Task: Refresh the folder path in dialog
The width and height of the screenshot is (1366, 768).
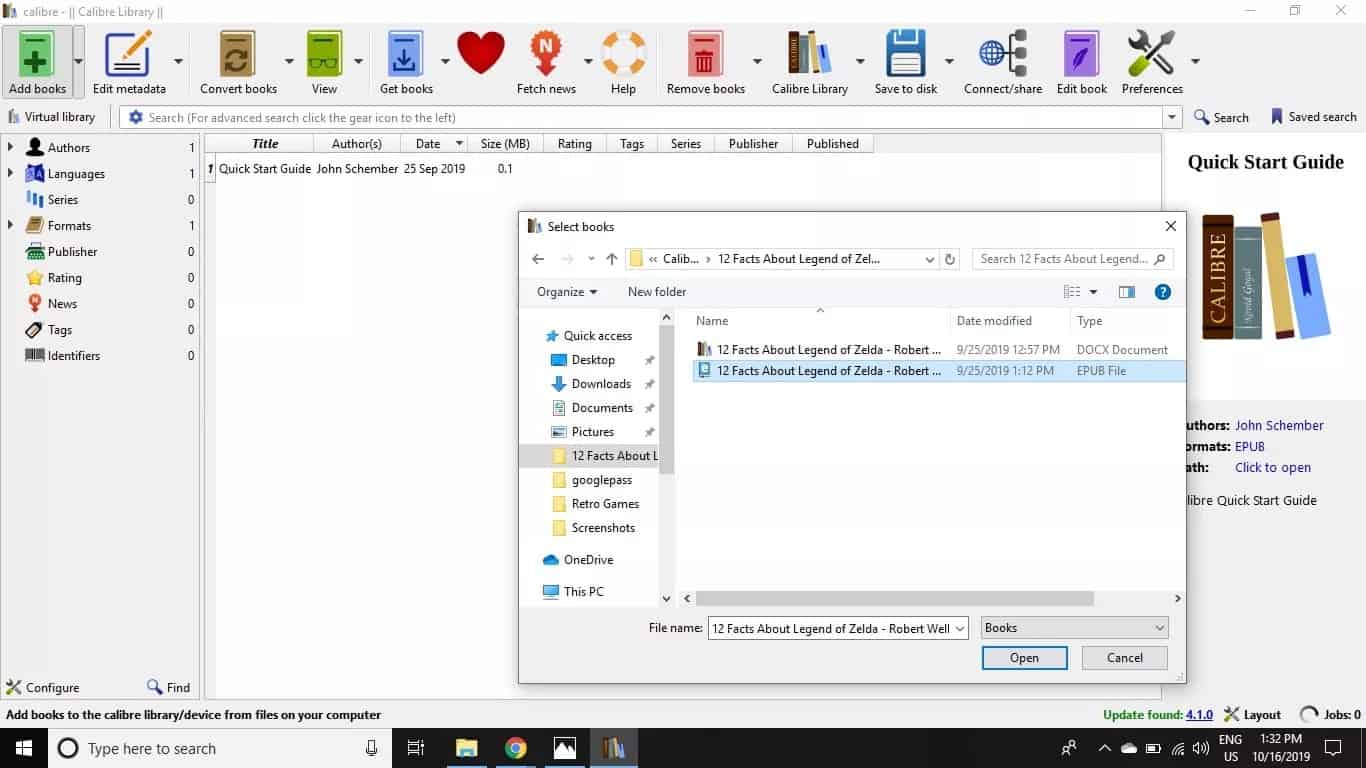Action: [x=950, y=259]
